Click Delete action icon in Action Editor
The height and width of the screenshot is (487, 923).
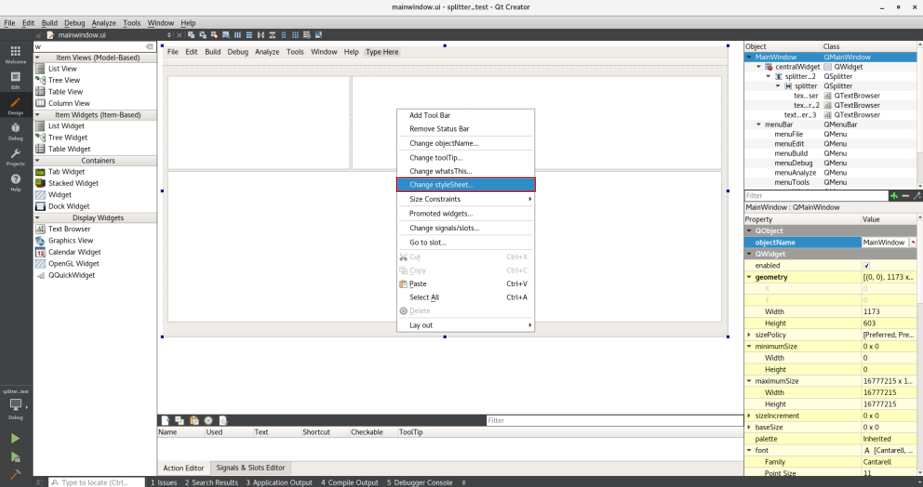[208, 420]
